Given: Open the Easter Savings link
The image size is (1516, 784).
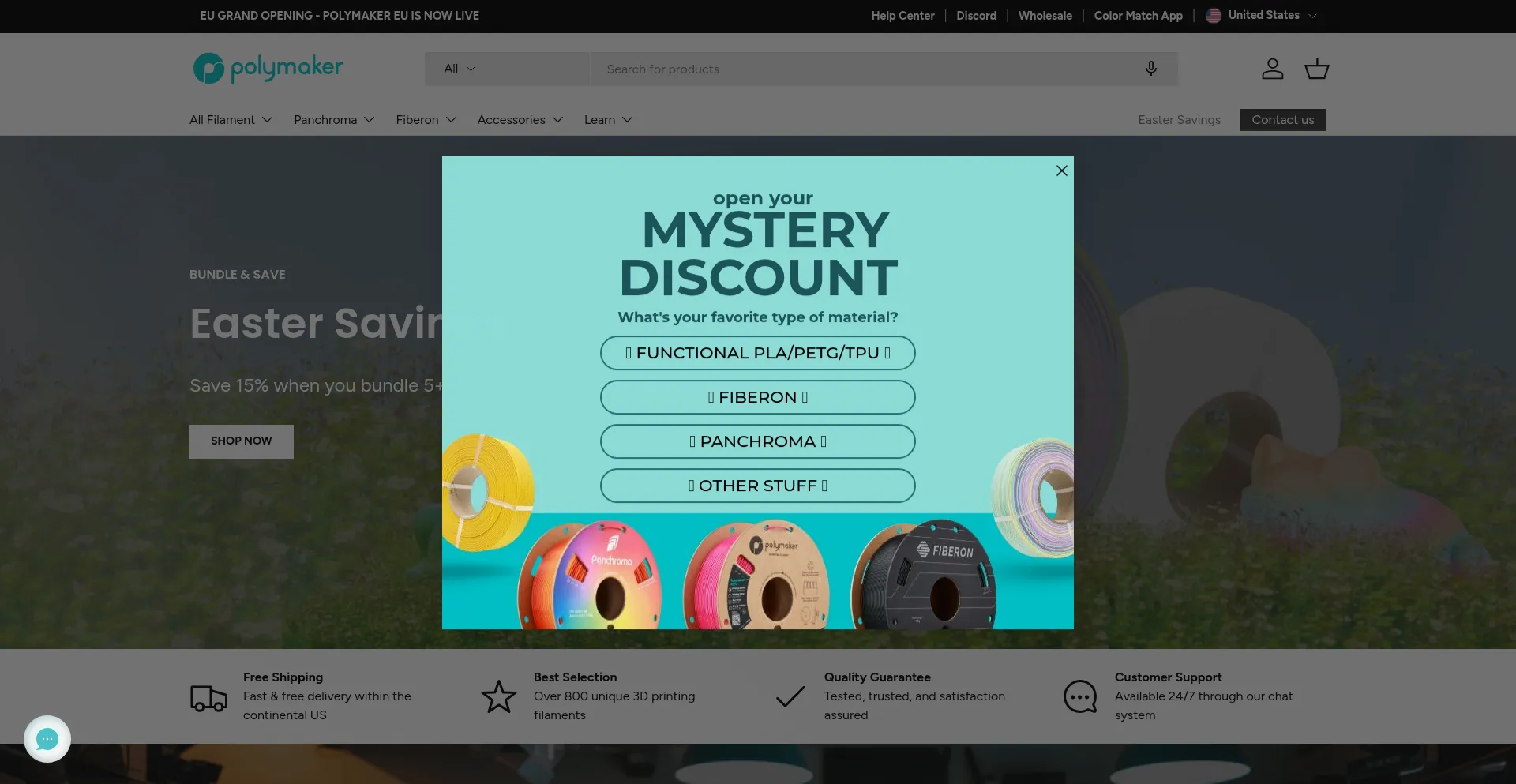Looking at the screenshot, I should [x=1179, y=120].
